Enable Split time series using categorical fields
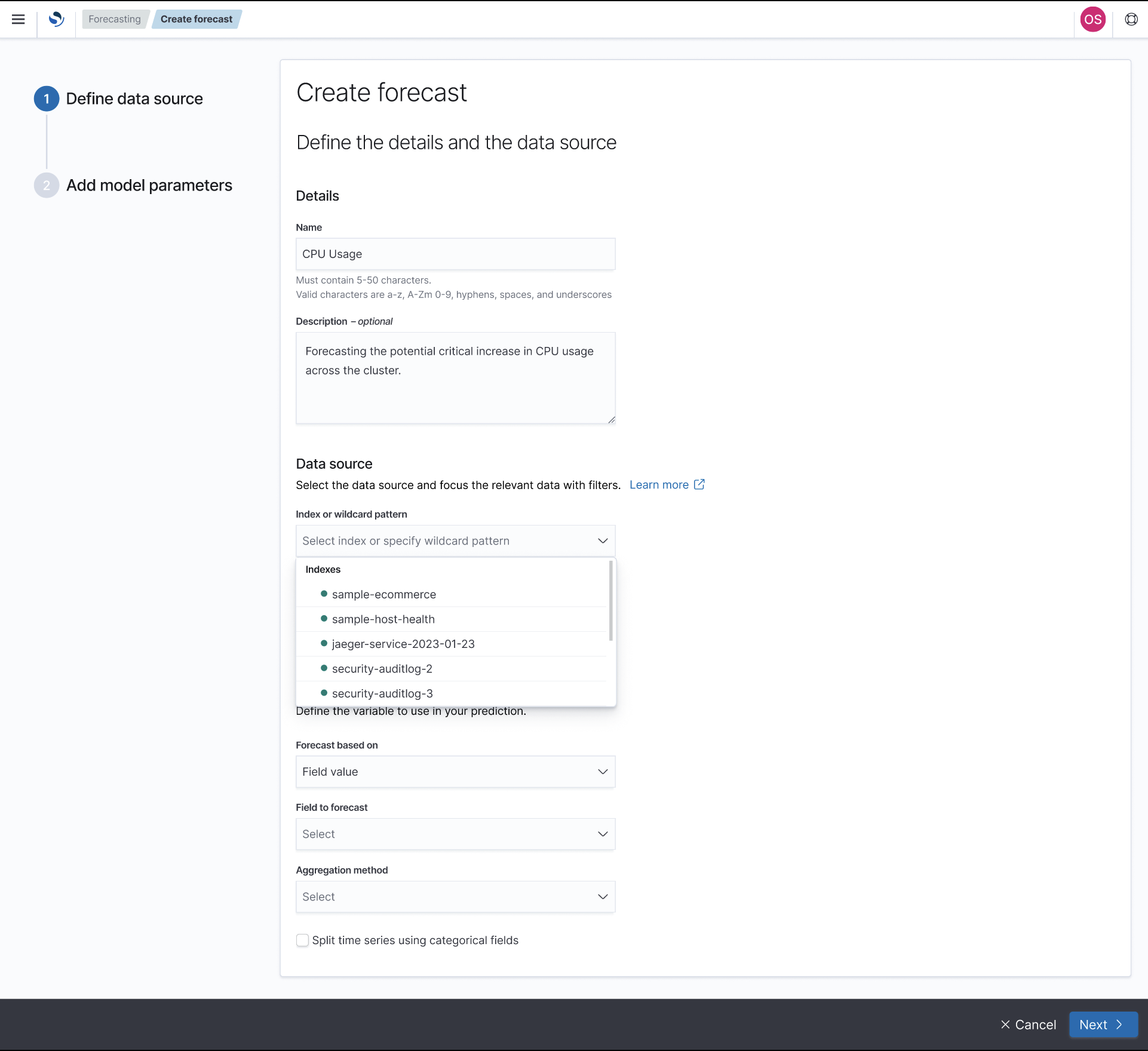1148x1051 pixels. [303, 940]
